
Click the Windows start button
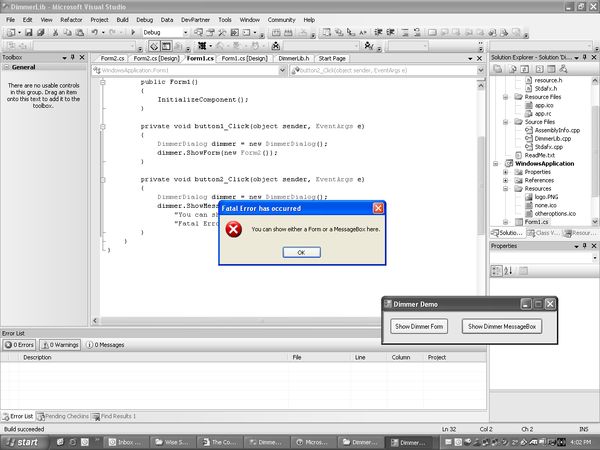click(x=24, y=442)
